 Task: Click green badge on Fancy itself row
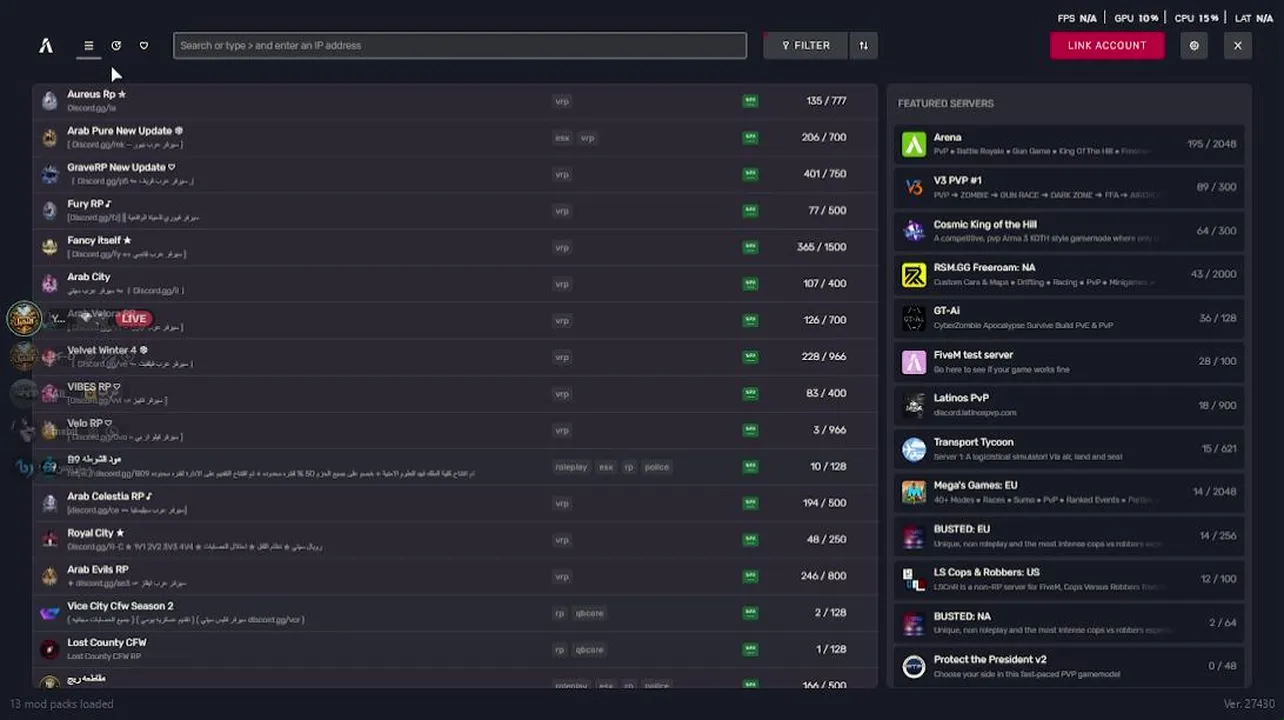(750, 247)
